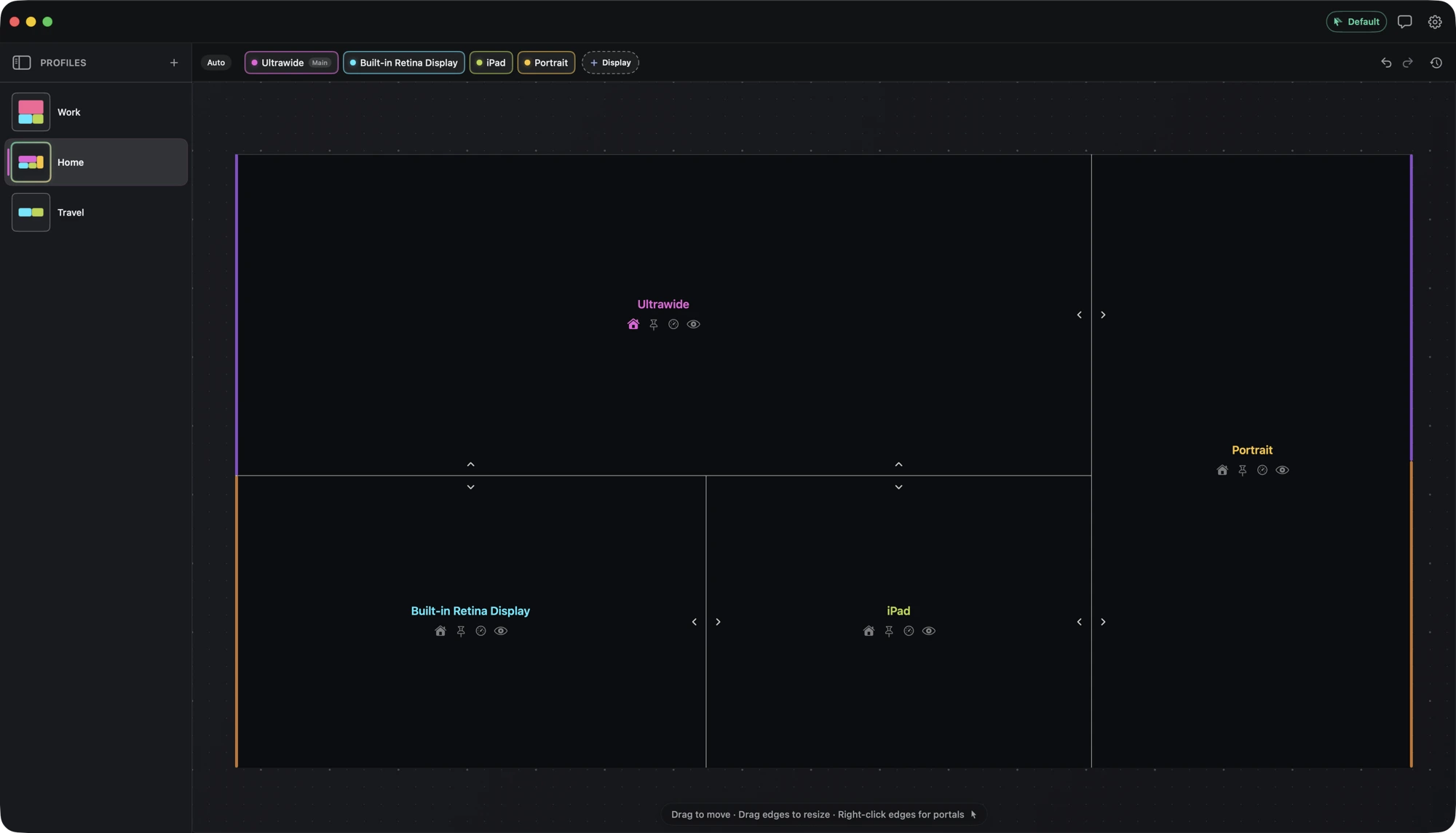Click the Work profile thumbnail
The height and width of the screenshot is (833, 1456).
[31, 112]
